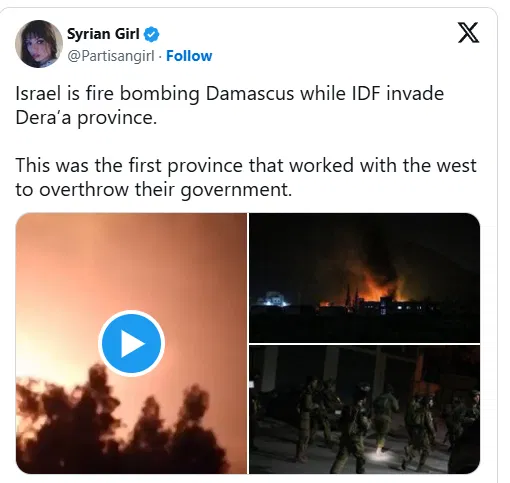Screen dimensions: 510x483
Task: Click the blue verified checkmark badge
Action: pyautogui.click(x=151, y=34)
